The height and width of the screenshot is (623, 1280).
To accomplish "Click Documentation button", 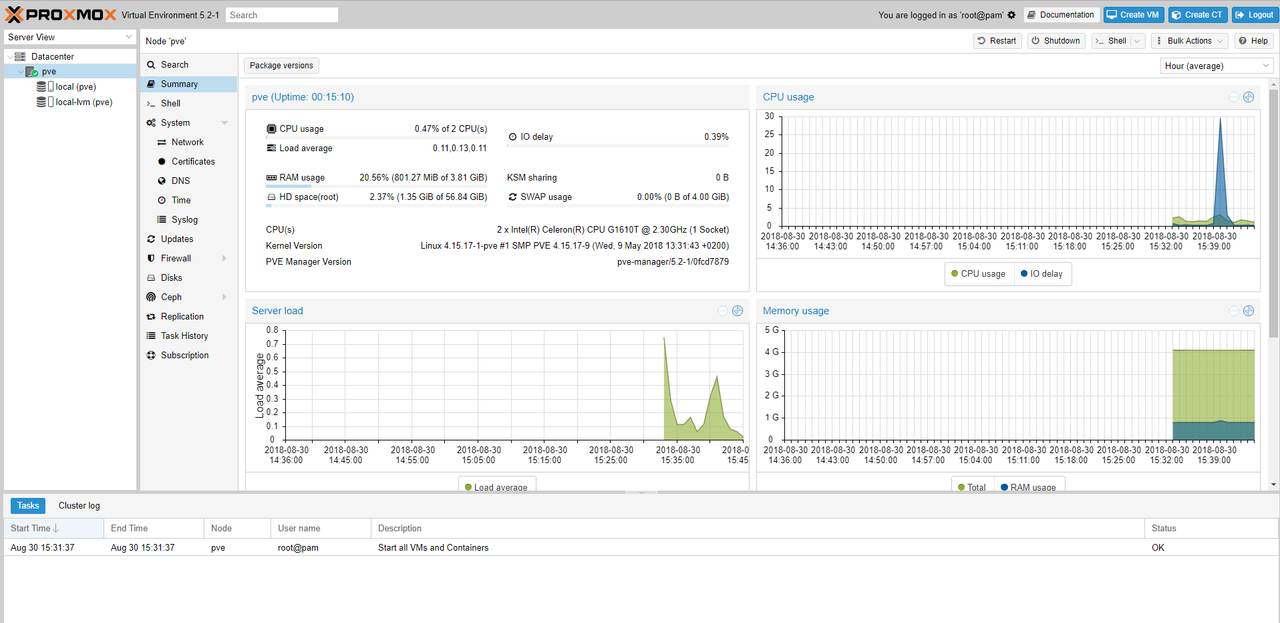I will point(1061,15).
